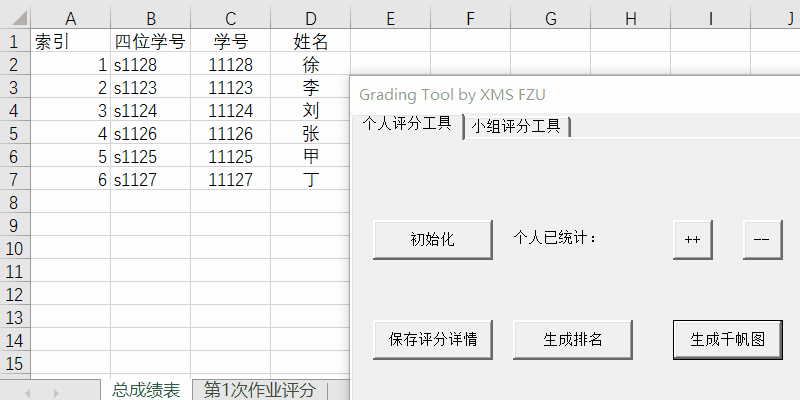Select row 10 header
800x400 pixels.
(15, 248)
